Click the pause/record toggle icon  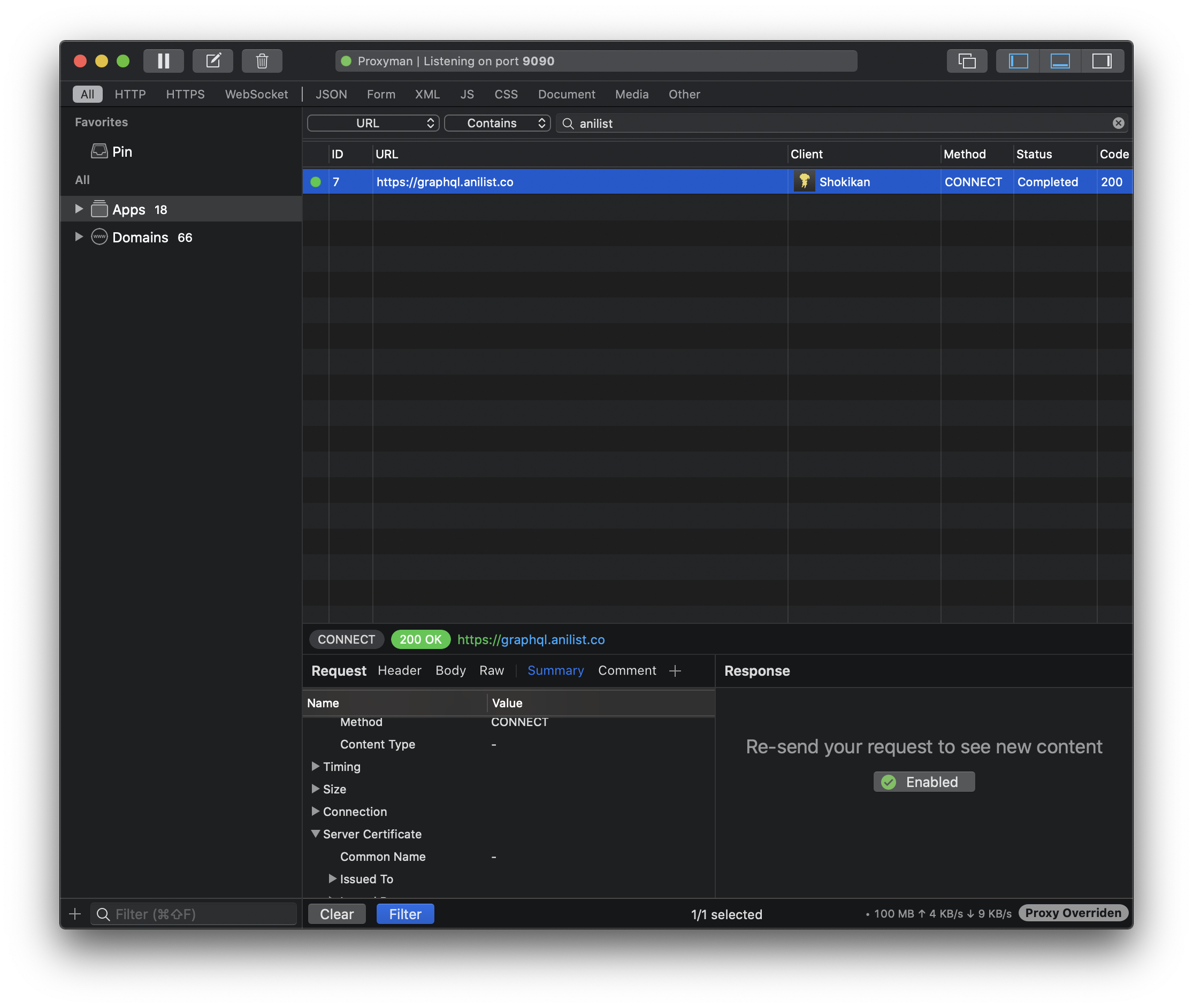(164, 60)
